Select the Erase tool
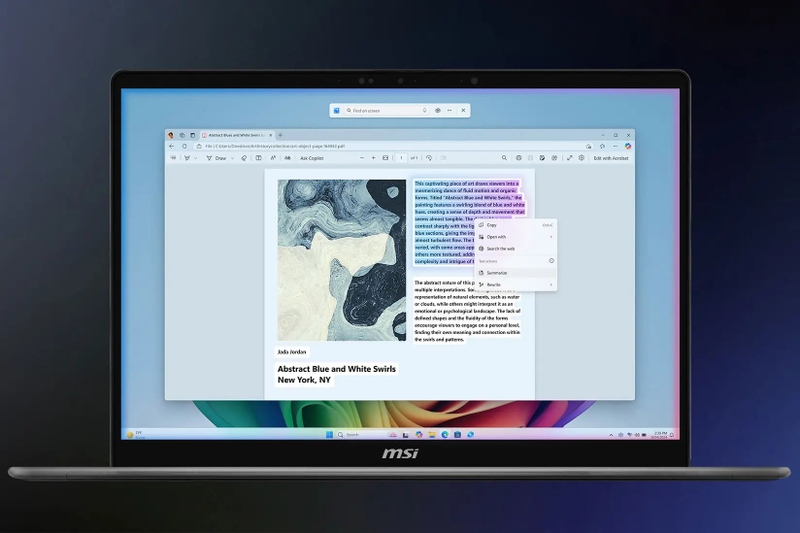The width and height of the screenshot is (800, 533). 244,158
